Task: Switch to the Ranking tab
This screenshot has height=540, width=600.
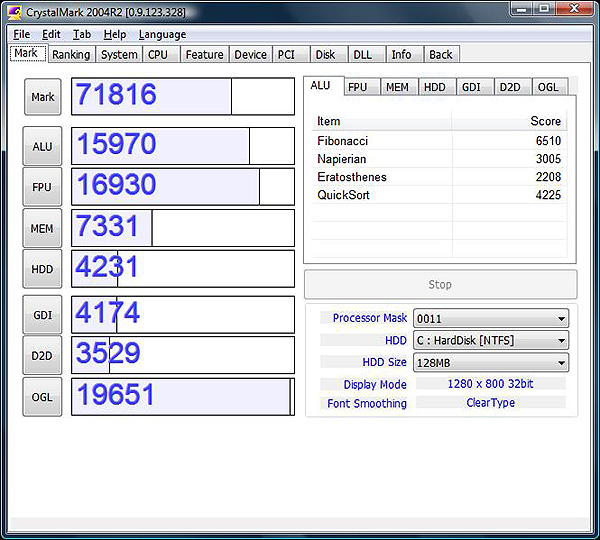Action: [71, 54]
